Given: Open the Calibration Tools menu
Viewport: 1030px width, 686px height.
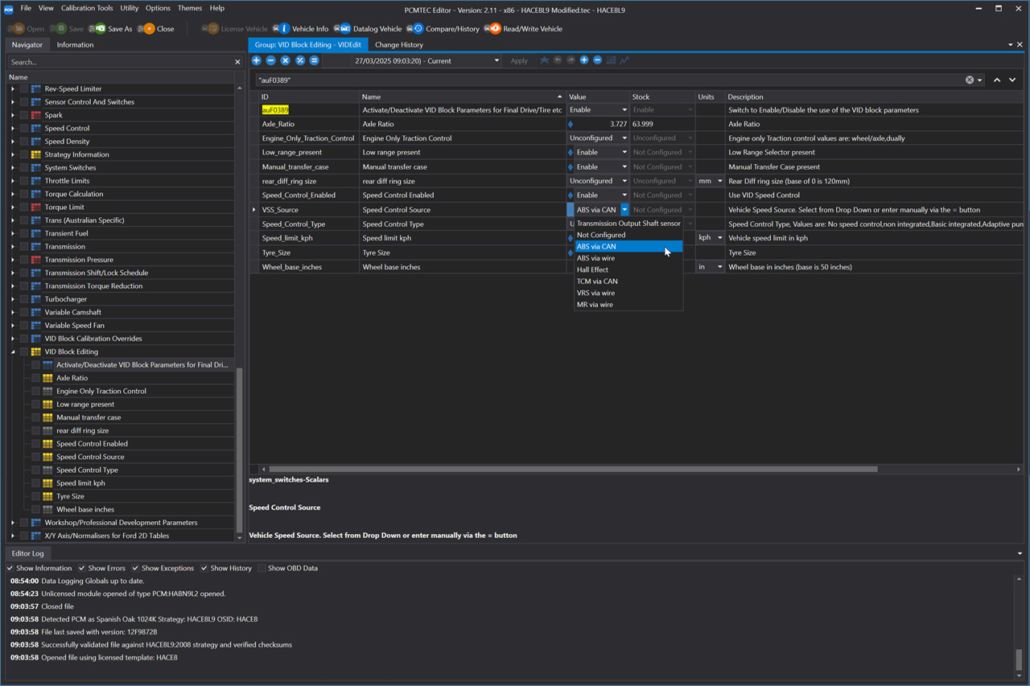Looking at the screenshot, I should pyautogui.click(x=86, y=8).
